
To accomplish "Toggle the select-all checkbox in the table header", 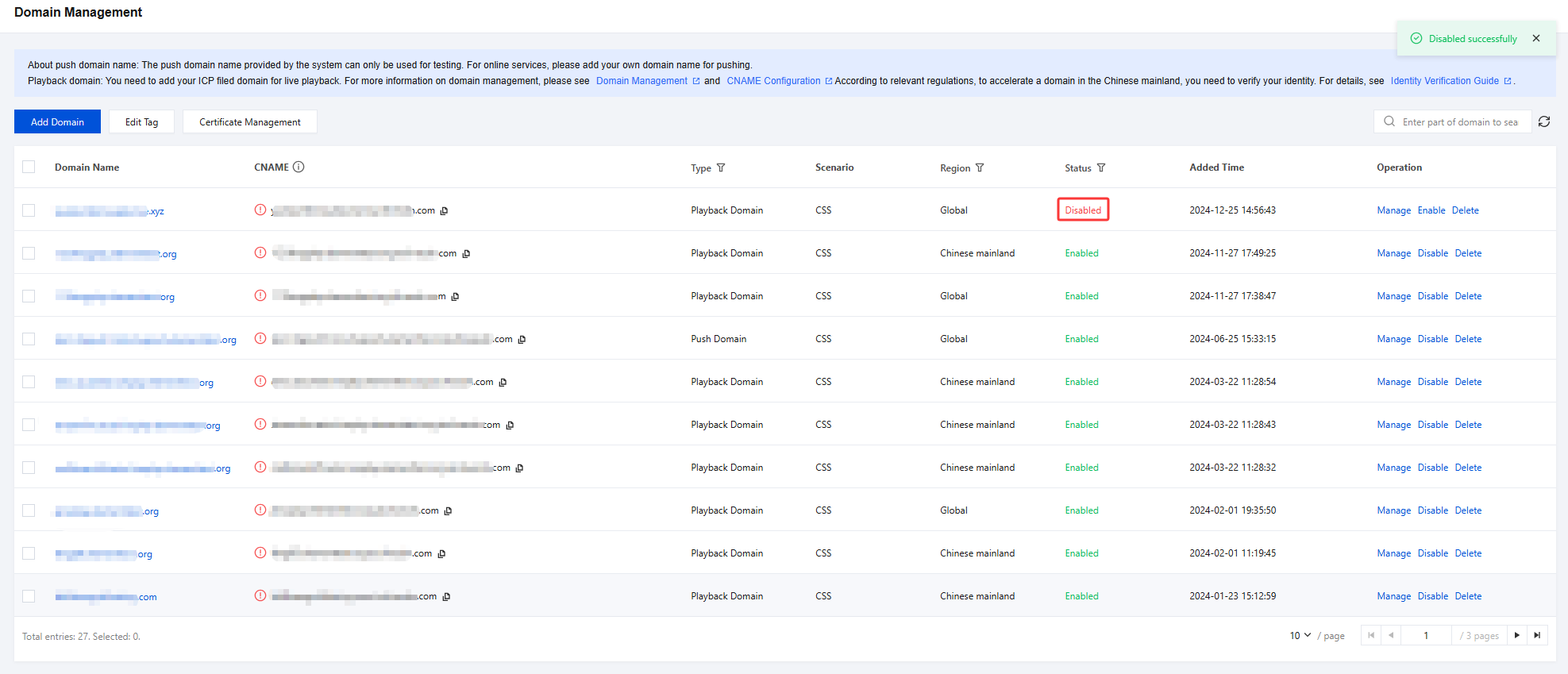I will click(x=29, y=167).
